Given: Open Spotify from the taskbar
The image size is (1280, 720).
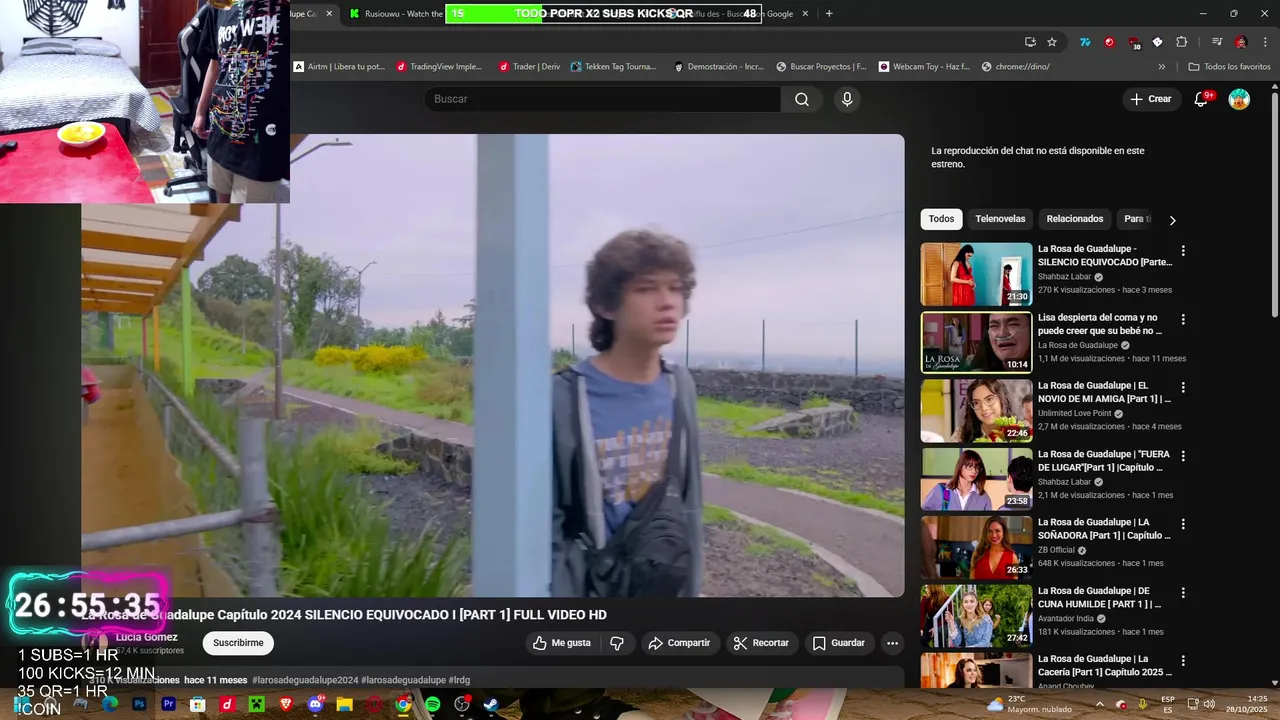Looking at the screenshot, I should 432,704.
